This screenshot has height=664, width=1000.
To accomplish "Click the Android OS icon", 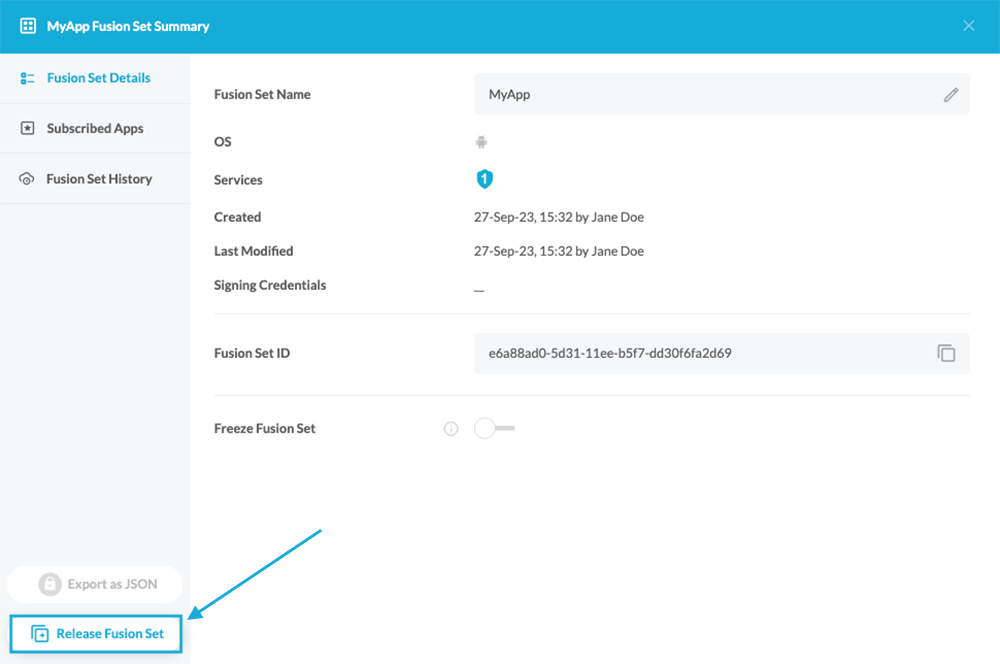I will click(x=481, y=142).
